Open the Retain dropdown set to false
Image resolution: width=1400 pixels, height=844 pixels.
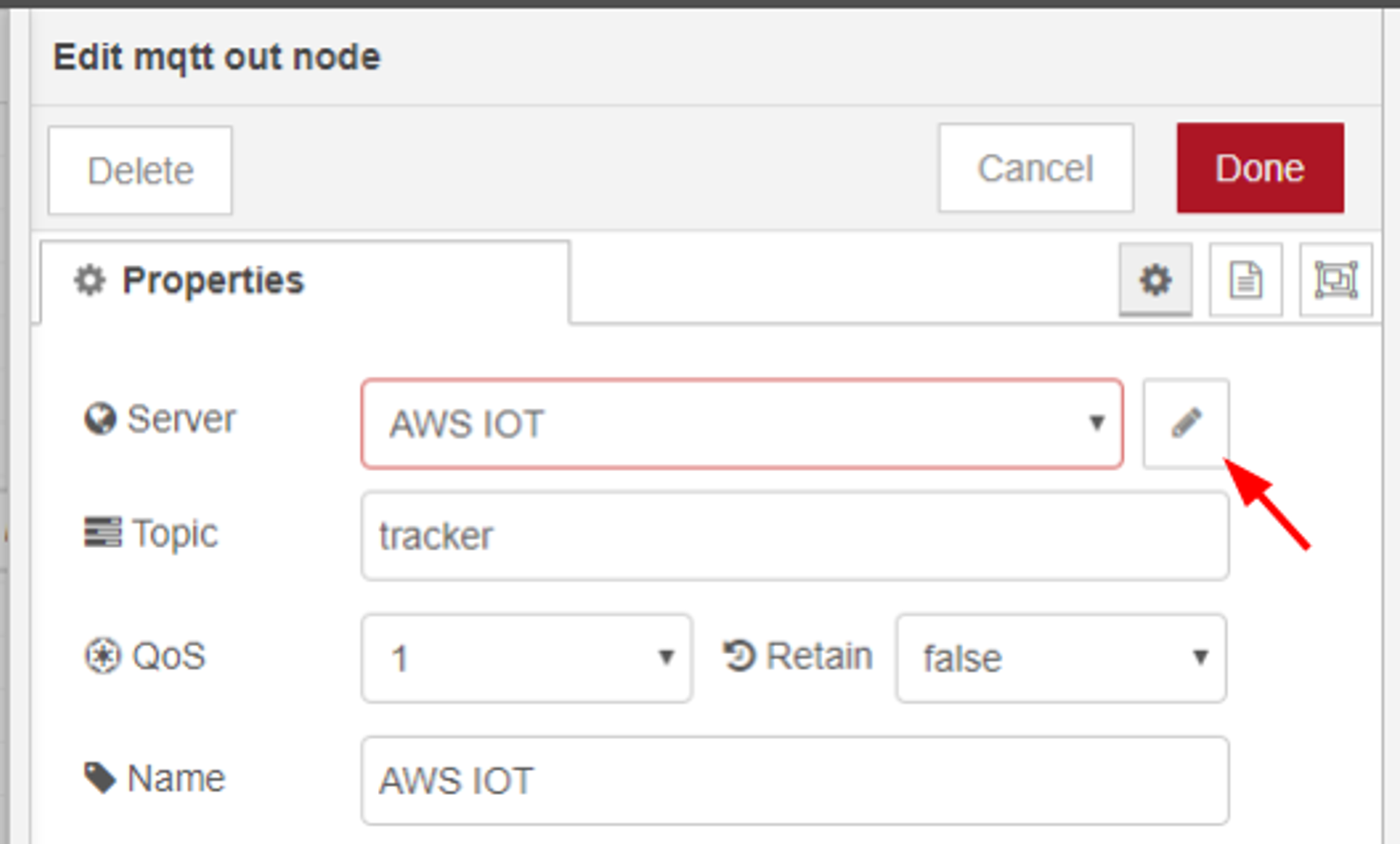pyautogui.click(x=1060, y=658)
